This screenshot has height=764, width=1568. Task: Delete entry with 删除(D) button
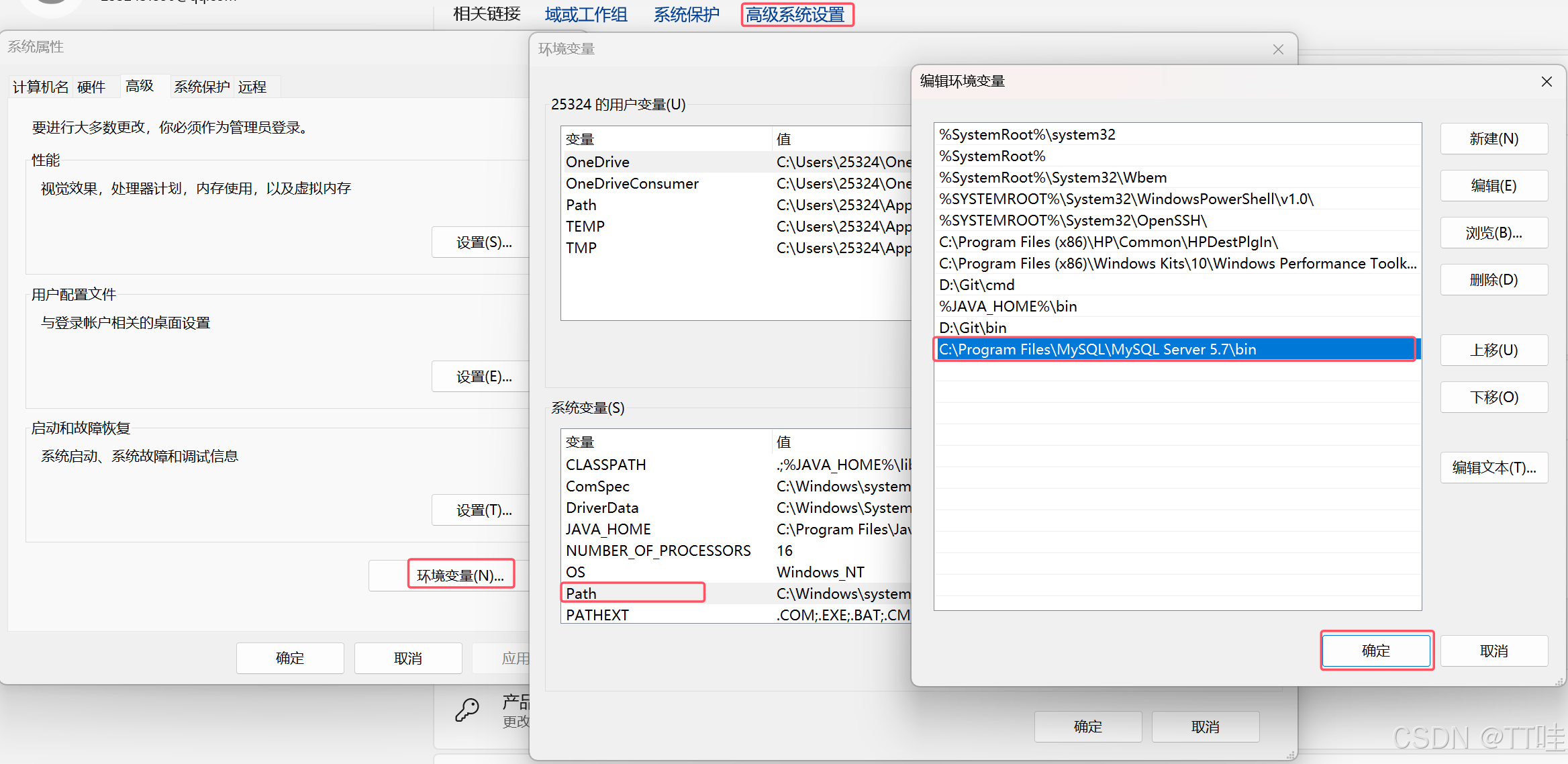tap(1493, 280)
